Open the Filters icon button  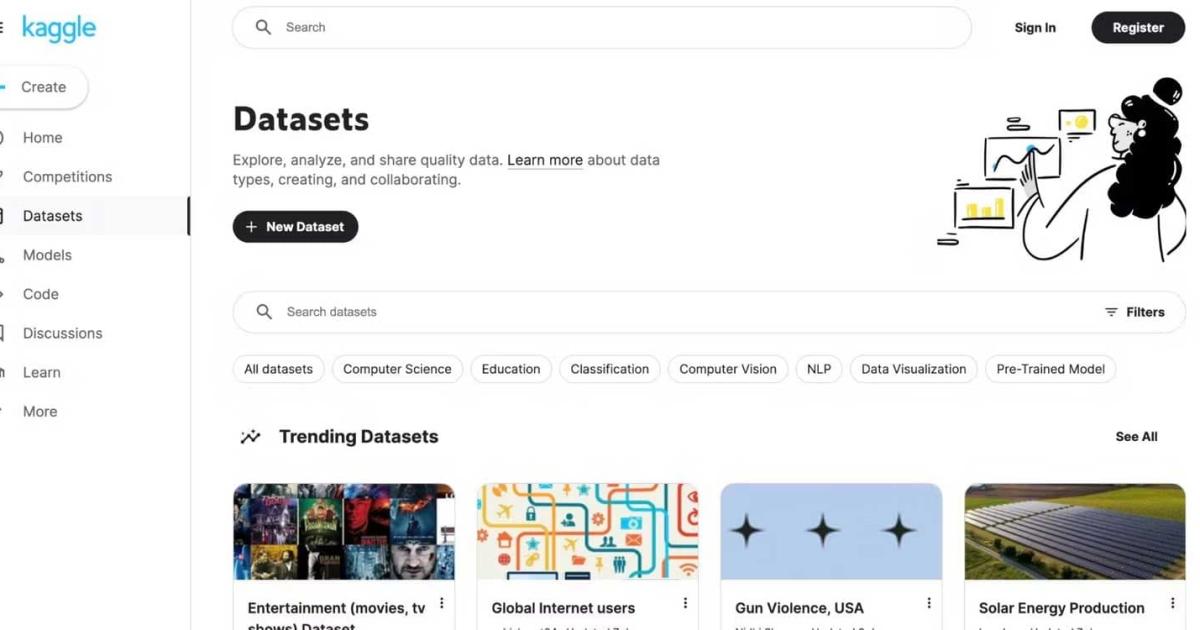(1134, 312)
